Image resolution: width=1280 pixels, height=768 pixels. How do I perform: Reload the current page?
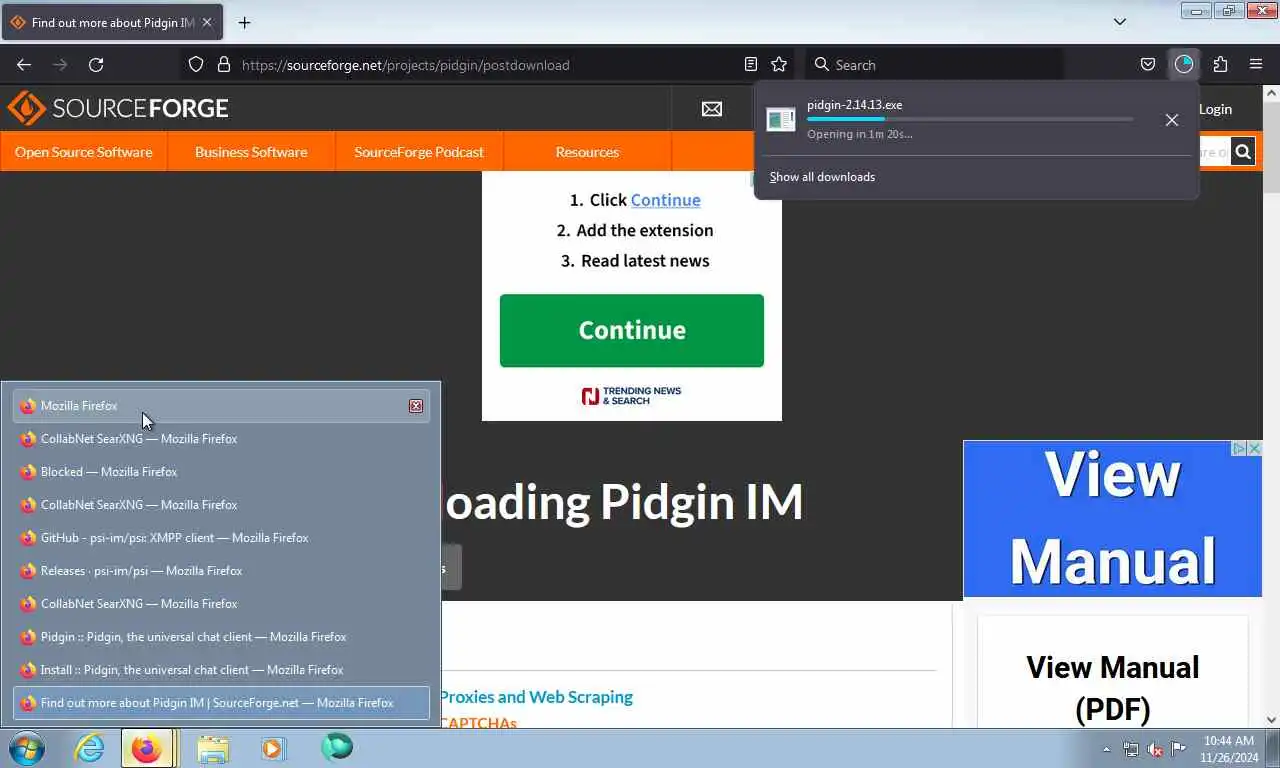pyautogui.click(x=96, y=65)
